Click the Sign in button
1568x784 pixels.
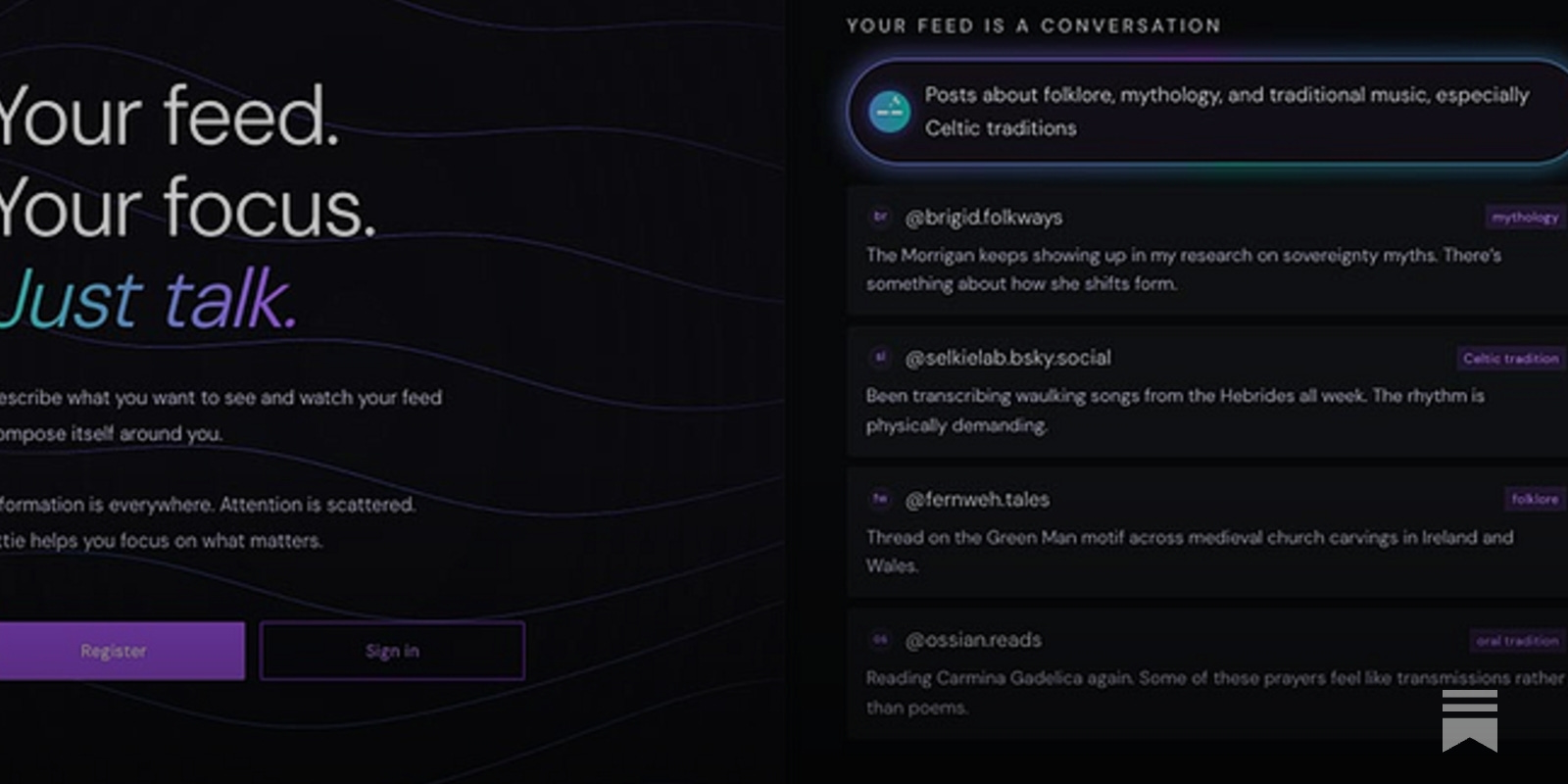(392, 650)
